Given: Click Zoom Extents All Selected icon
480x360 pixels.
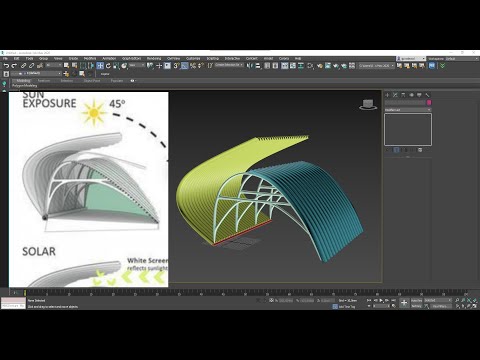Looking at the screenshot, I should coord(475,300).
